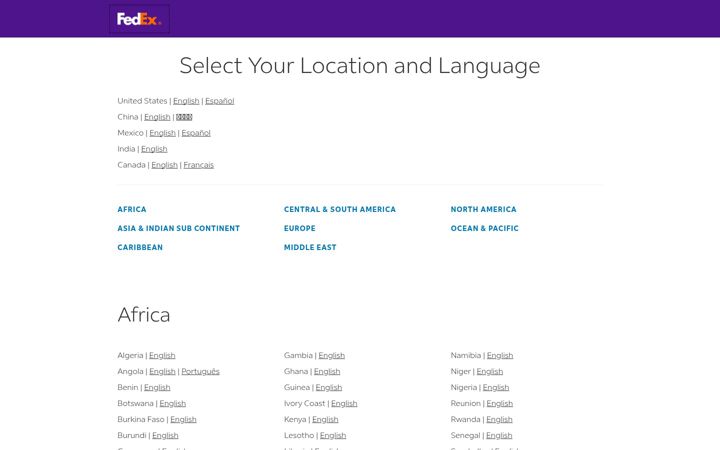Select English for Canada
The image size is (720, 450).
coord(164,165)
